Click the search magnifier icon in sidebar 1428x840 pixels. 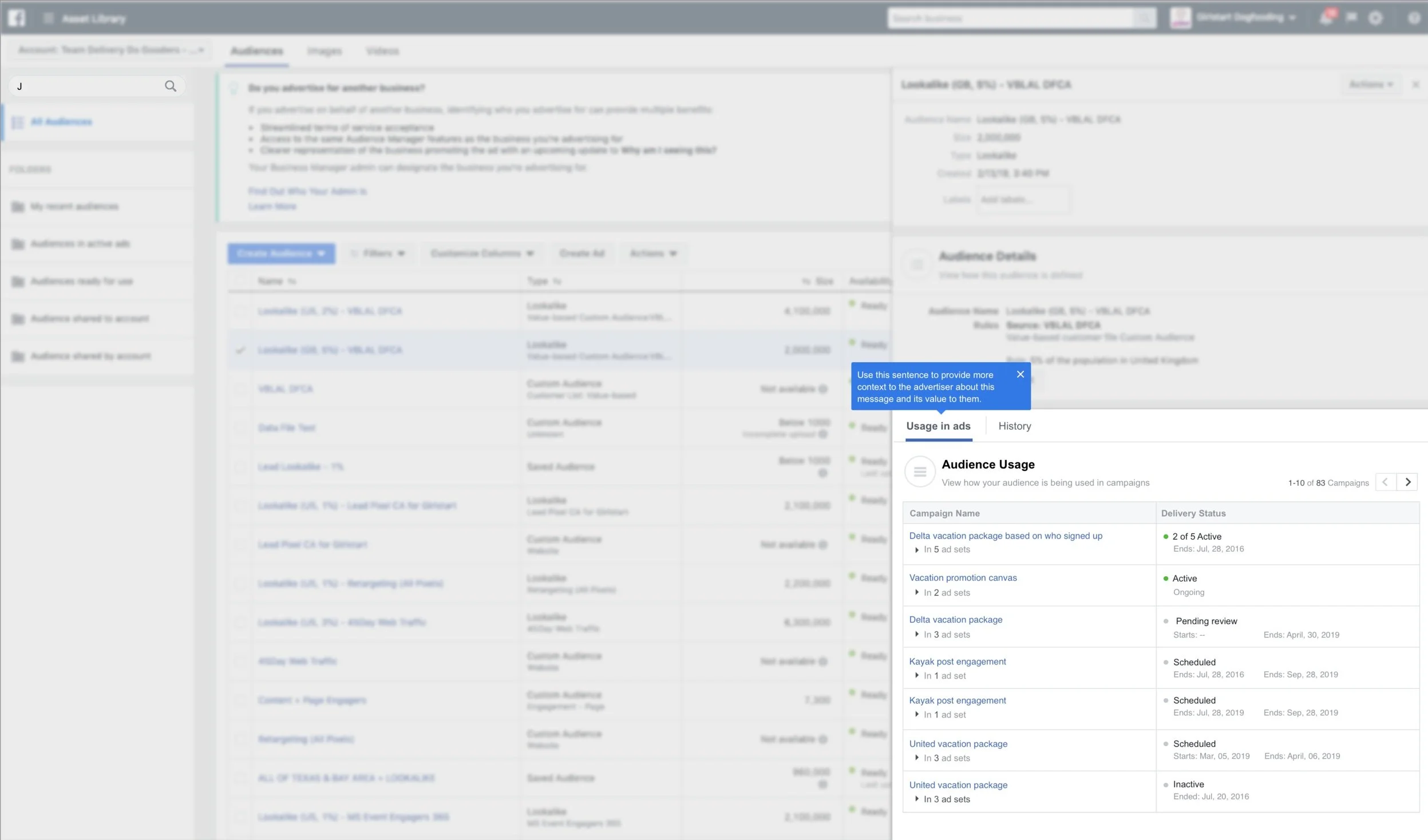(170, 86)
